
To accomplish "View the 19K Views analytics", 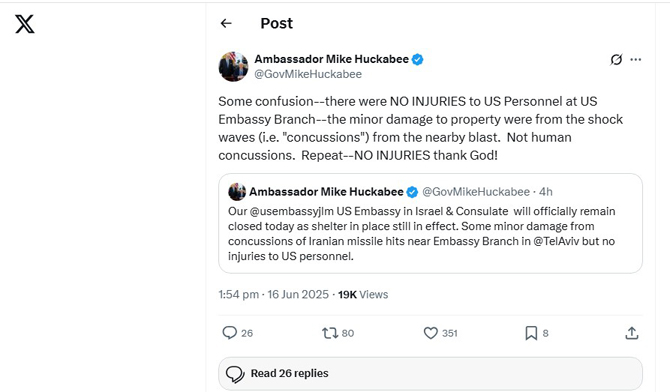I will [363, 295].
